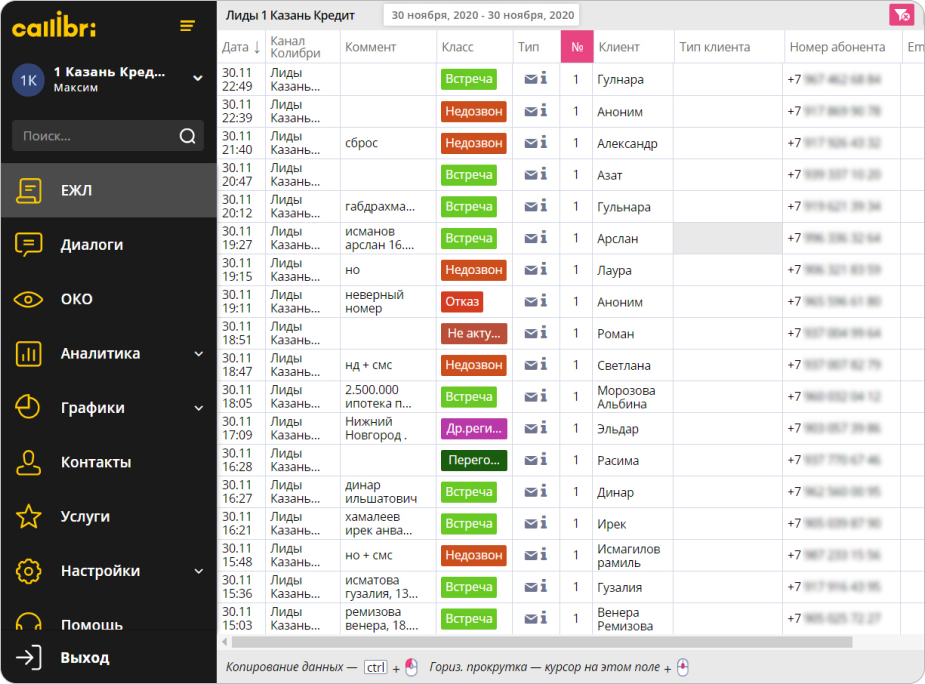Click the Услуги star icon
This screenshot has height=684, width=925.
coord(29,517)
